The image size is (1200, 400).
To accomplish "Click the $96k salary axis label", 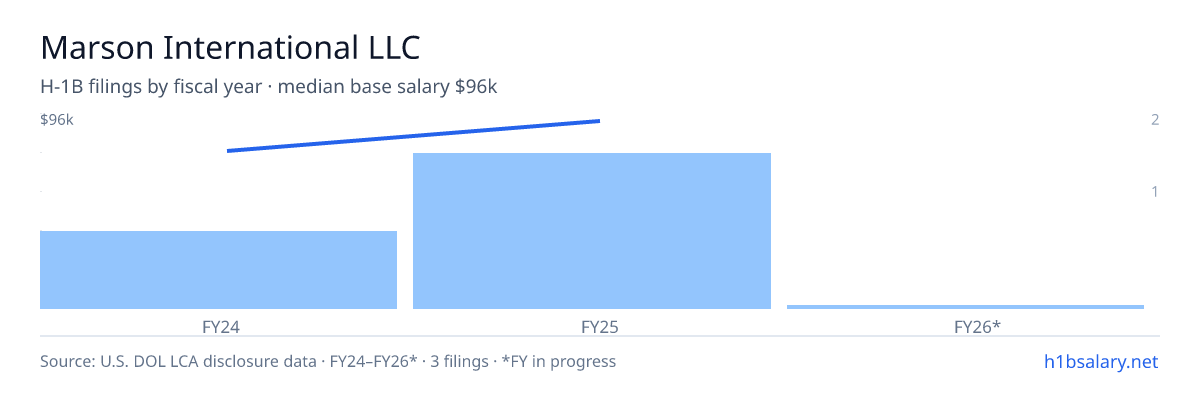I will pyautogui.click(x=57, y=120).
